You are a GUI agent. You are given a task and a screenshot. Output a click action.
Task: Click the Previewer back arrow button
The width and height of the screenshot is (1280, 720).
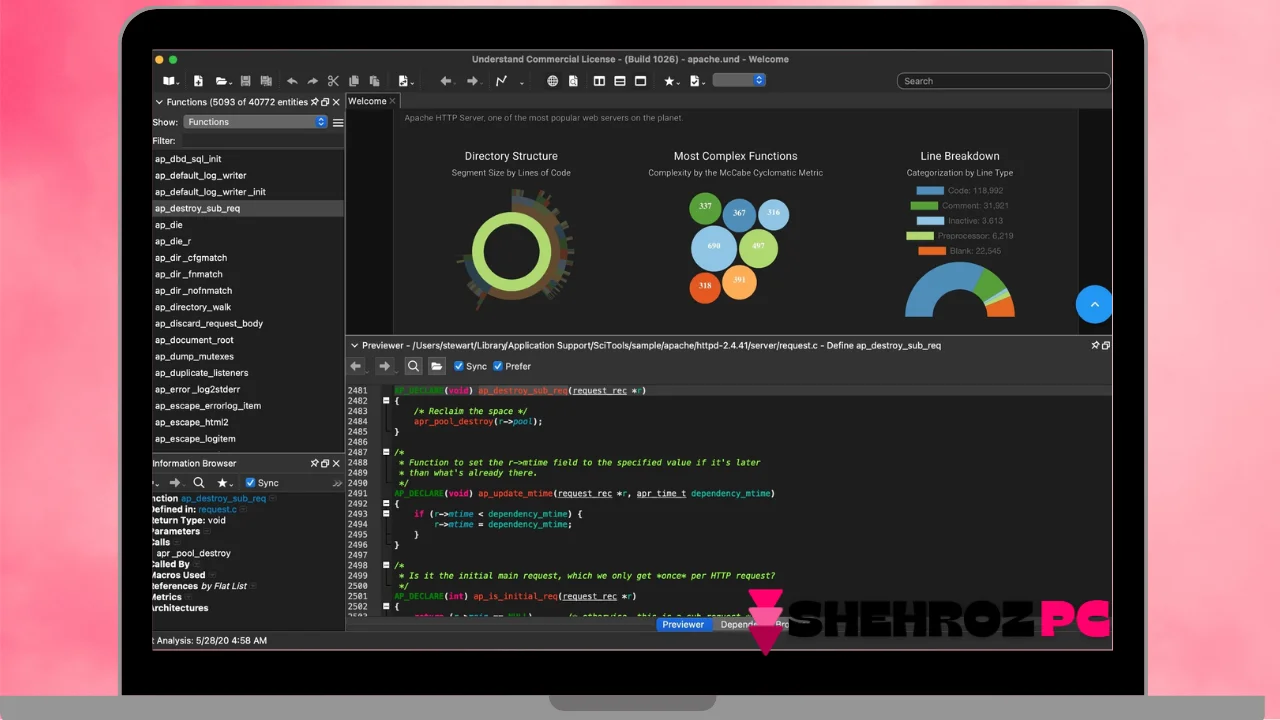(x=356, y=366)
